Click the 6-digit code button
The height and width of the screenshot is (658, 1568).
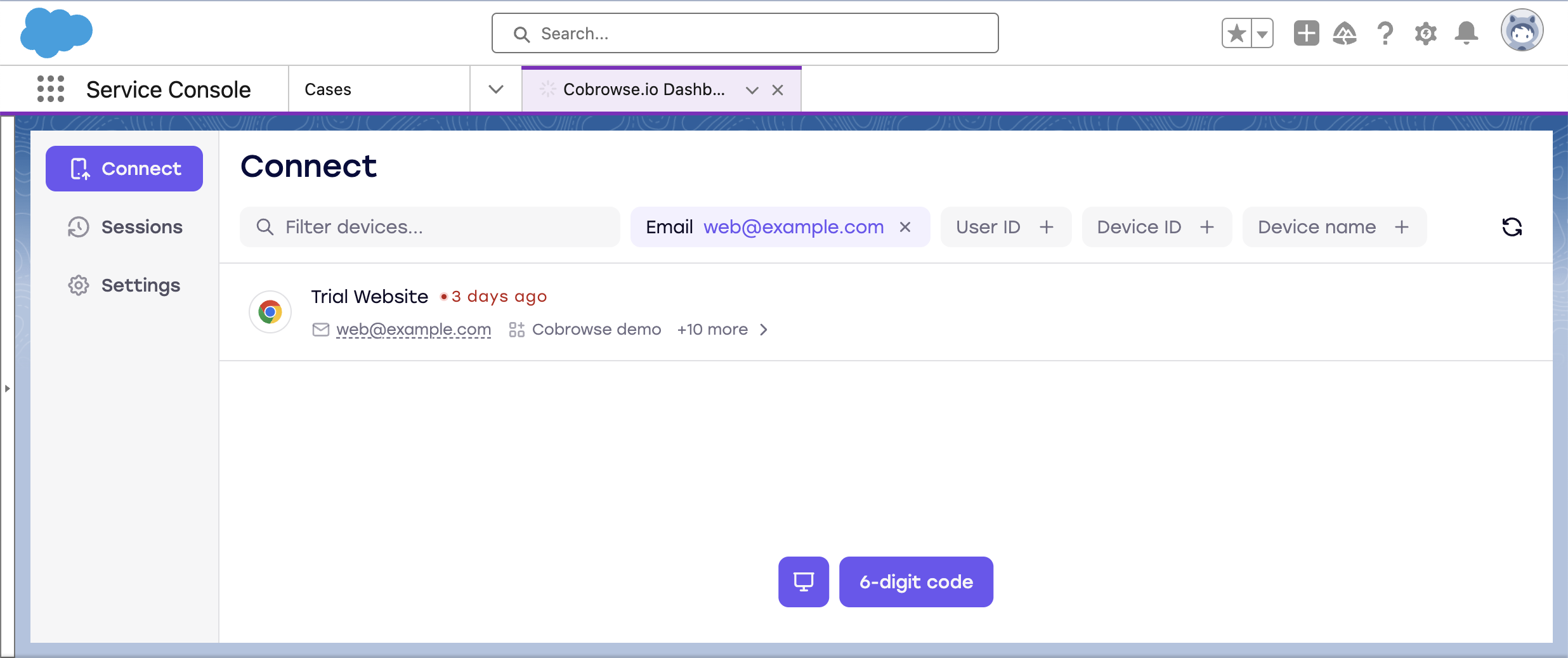[916, 582]
